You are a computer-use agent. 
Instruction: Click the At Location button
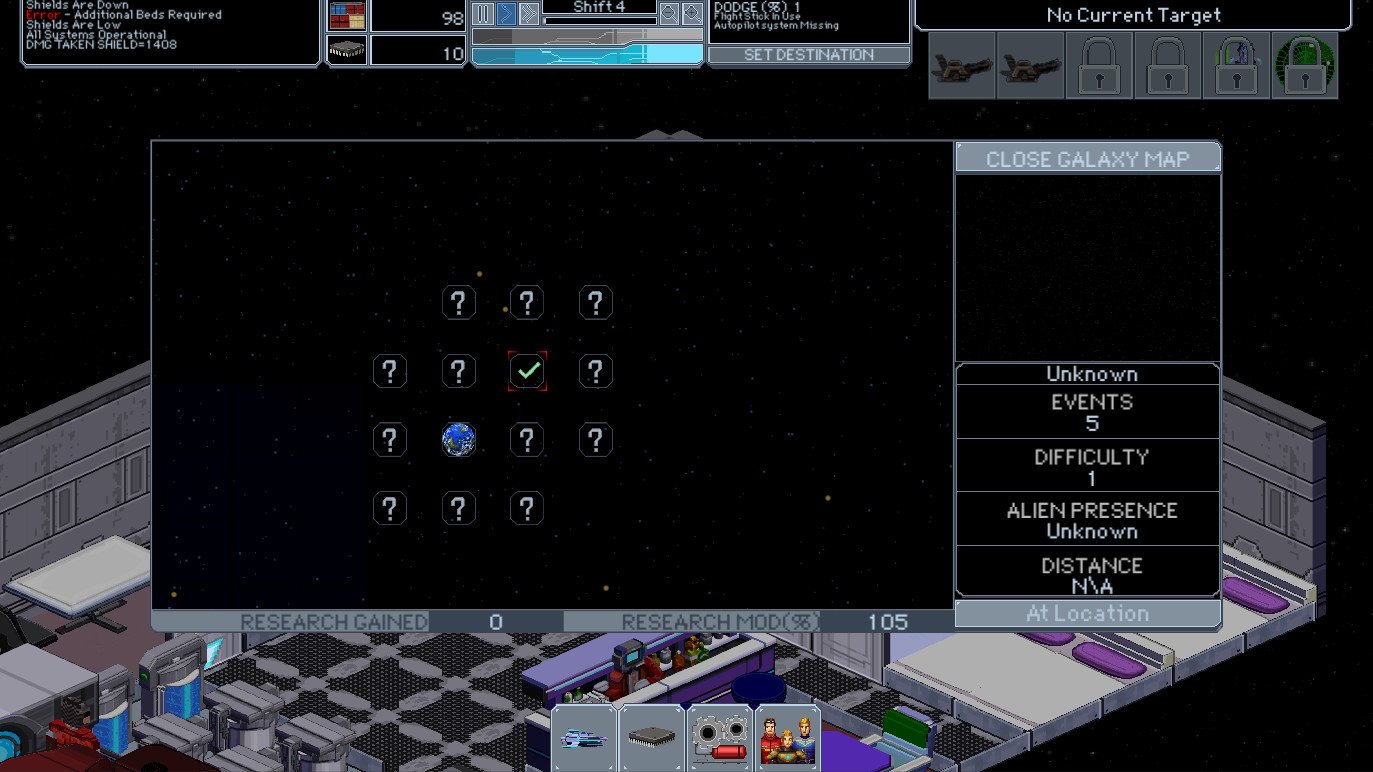(x=1087, y=613)
